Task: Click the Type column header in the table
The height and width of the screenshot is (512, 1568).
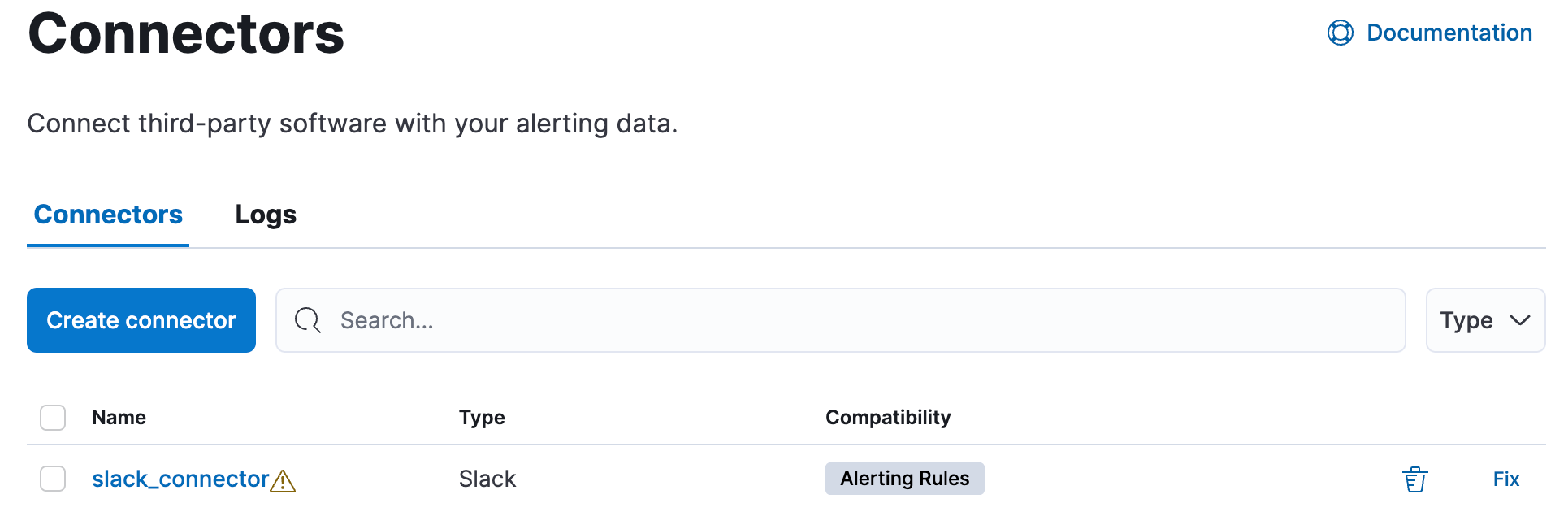Action: 482,418
